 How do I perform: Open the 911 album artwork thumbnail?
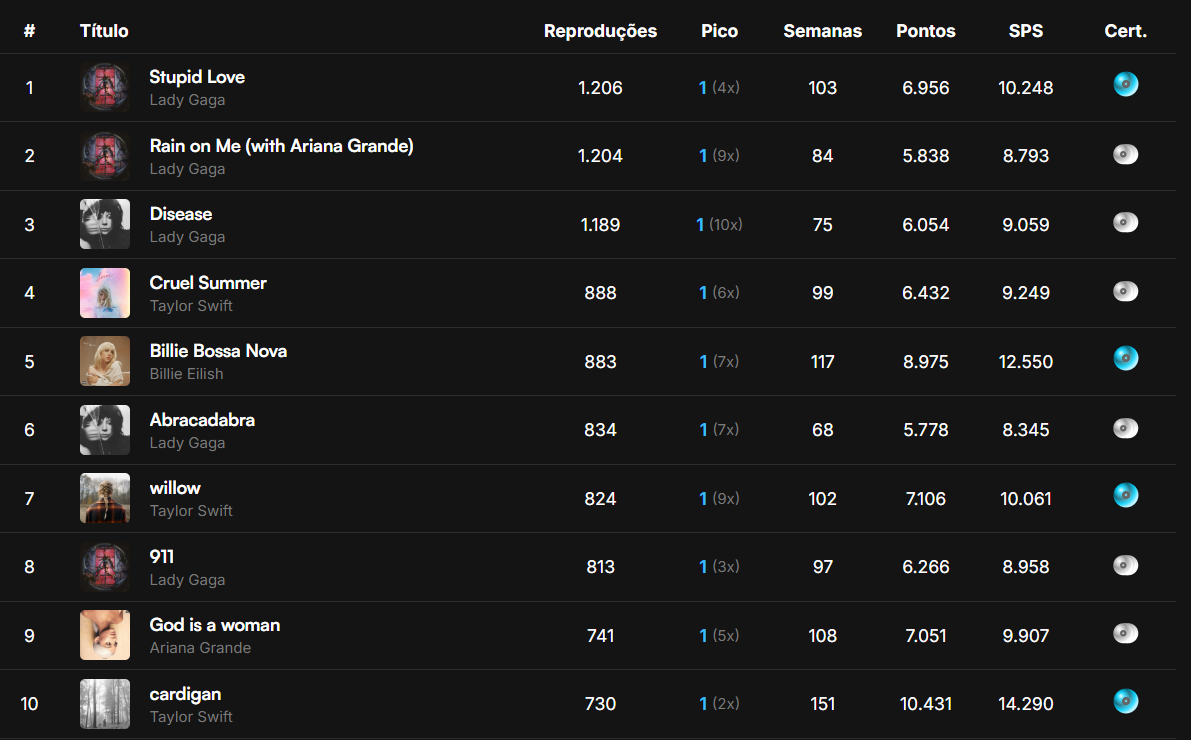tap(105, 567)
